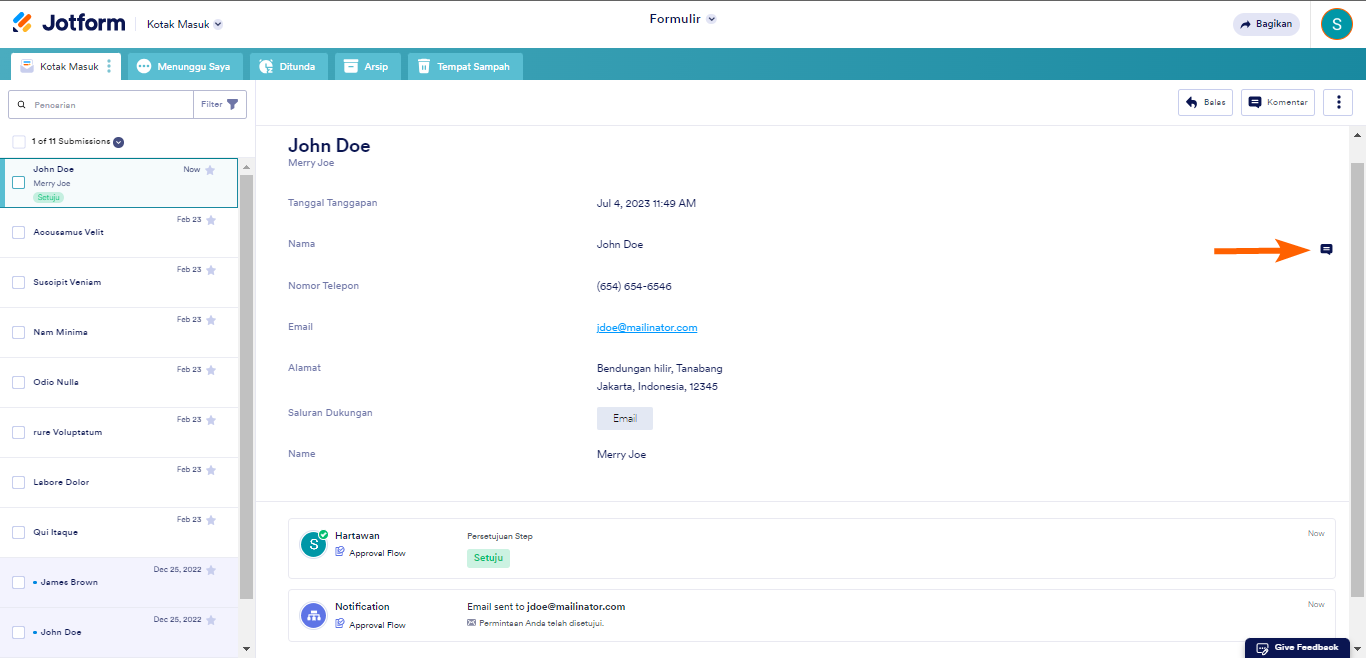The width and height of the screenshot is (1366, 658).
Task: Star the Accusamus Velit submission
Action: (210, 220)
